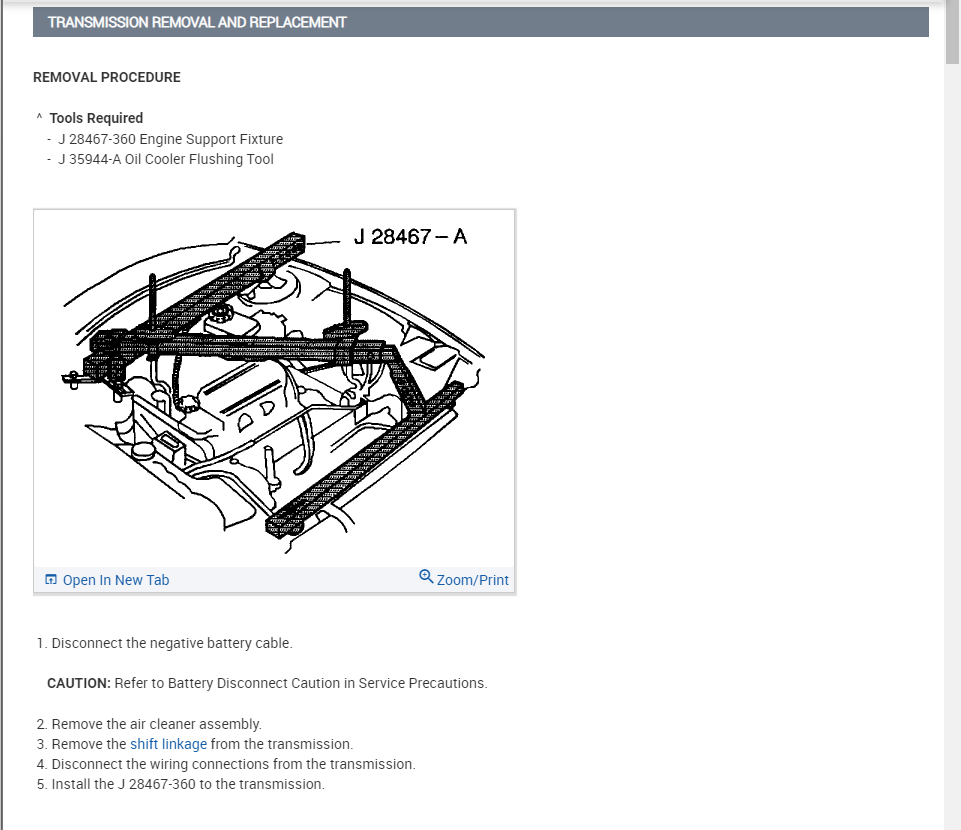Select step 5 Install the J 28467-360
Image resolution: width=961 pixels, height=830 pixels.
[x=181, y=785]
